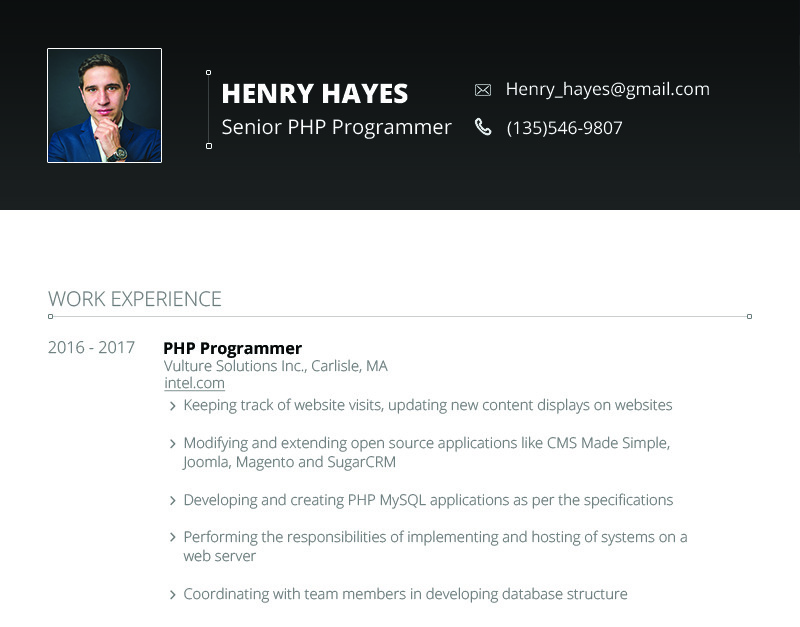Click chevron bullet before Keeping track line
800x627 pixels.
click(172, 406)
